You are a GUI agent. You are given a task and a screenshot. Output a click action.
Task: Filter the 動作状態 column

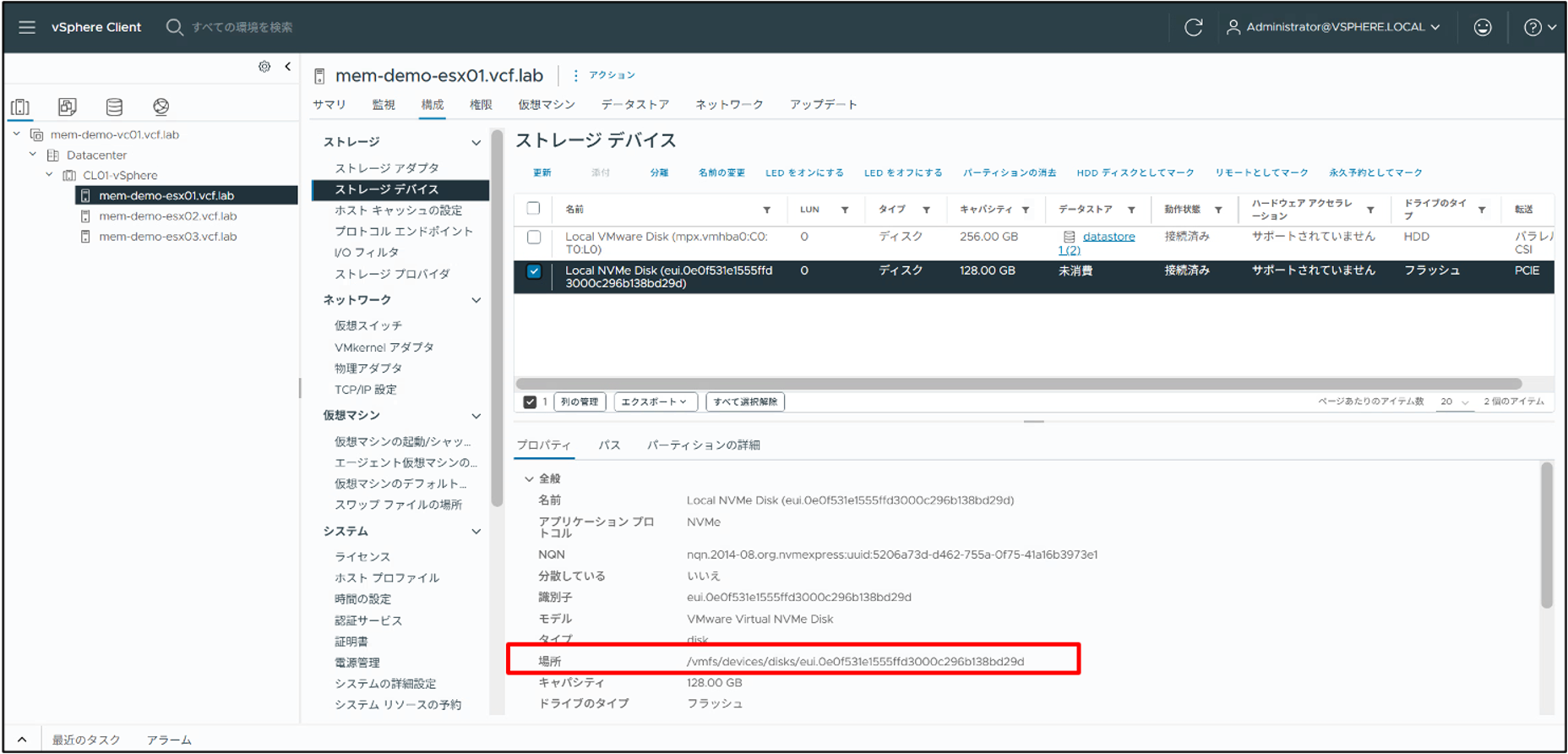pyautogui.click(x=1218, y=210)
